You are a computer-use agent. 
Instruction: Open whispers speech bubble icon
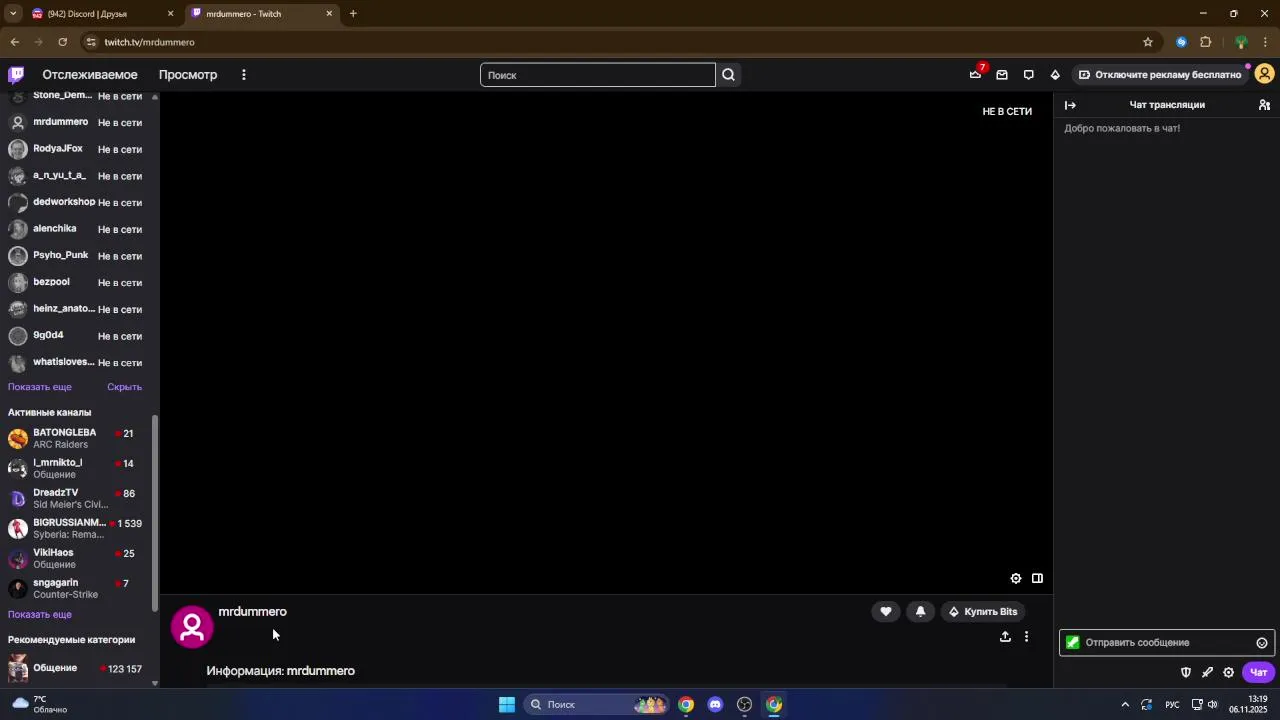pyautogui.click(x=1028, y=75)
